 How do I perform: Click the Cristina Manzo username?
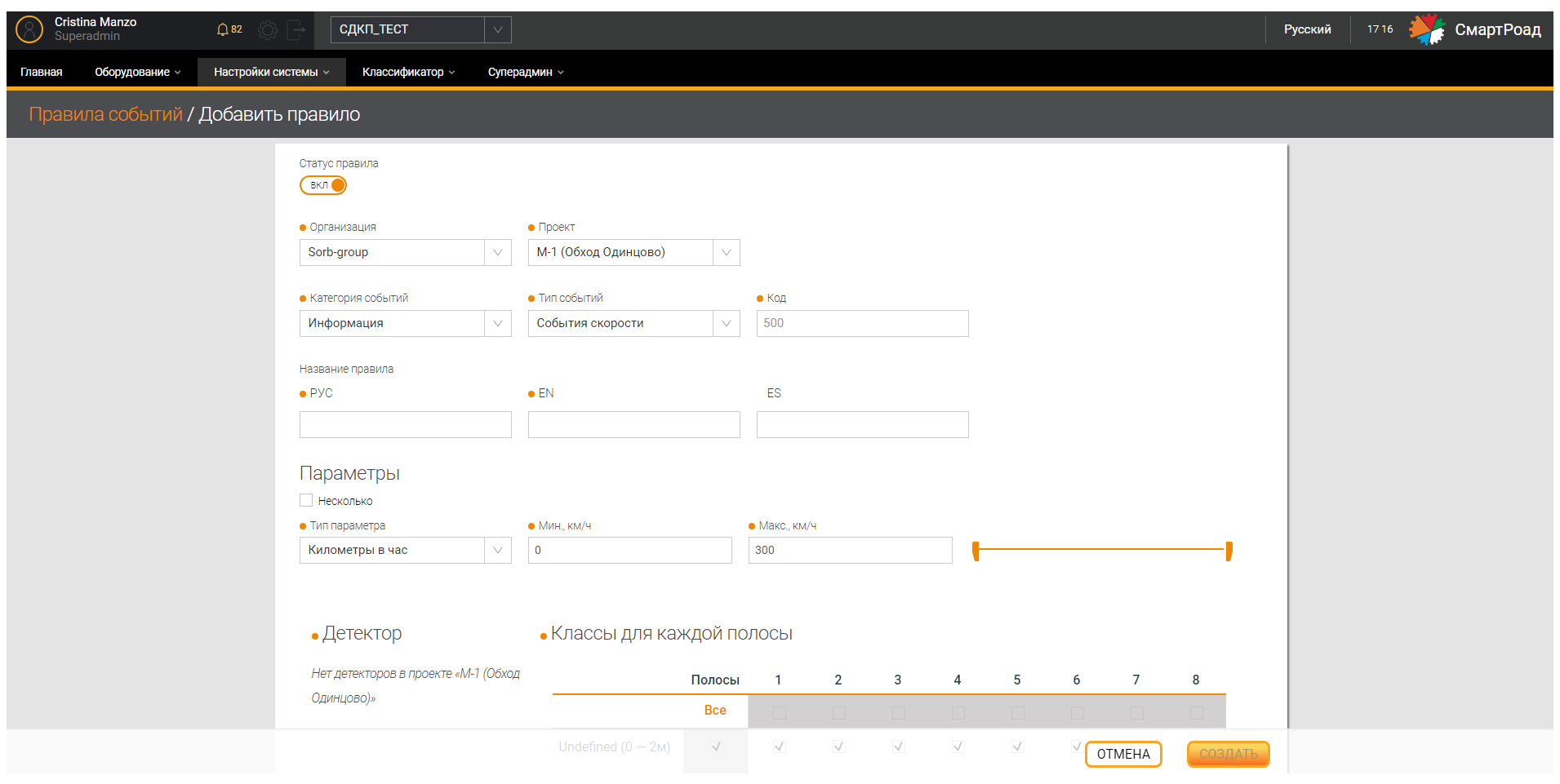(x=96, y=22)
